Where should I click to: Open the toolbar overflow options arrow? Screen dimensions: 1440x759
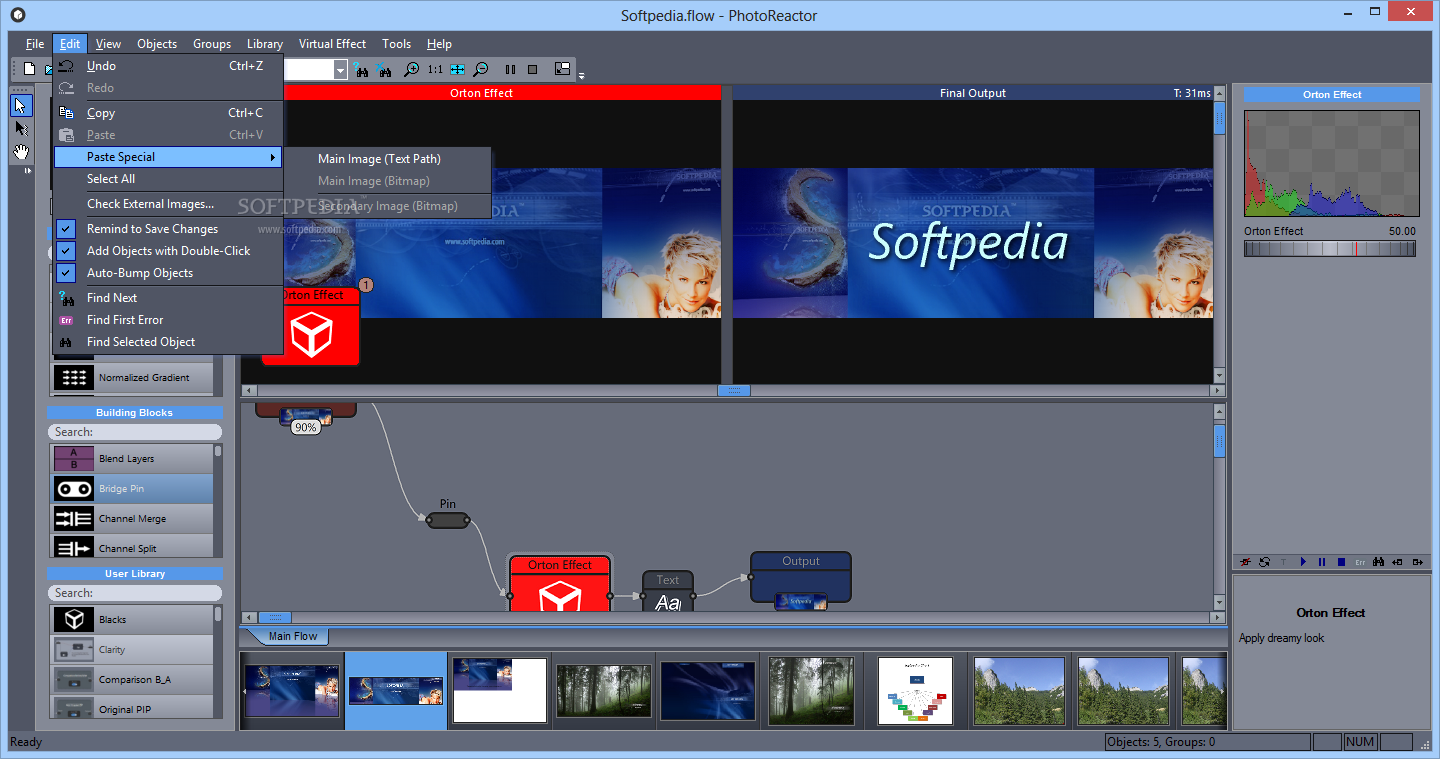[581, 75]
